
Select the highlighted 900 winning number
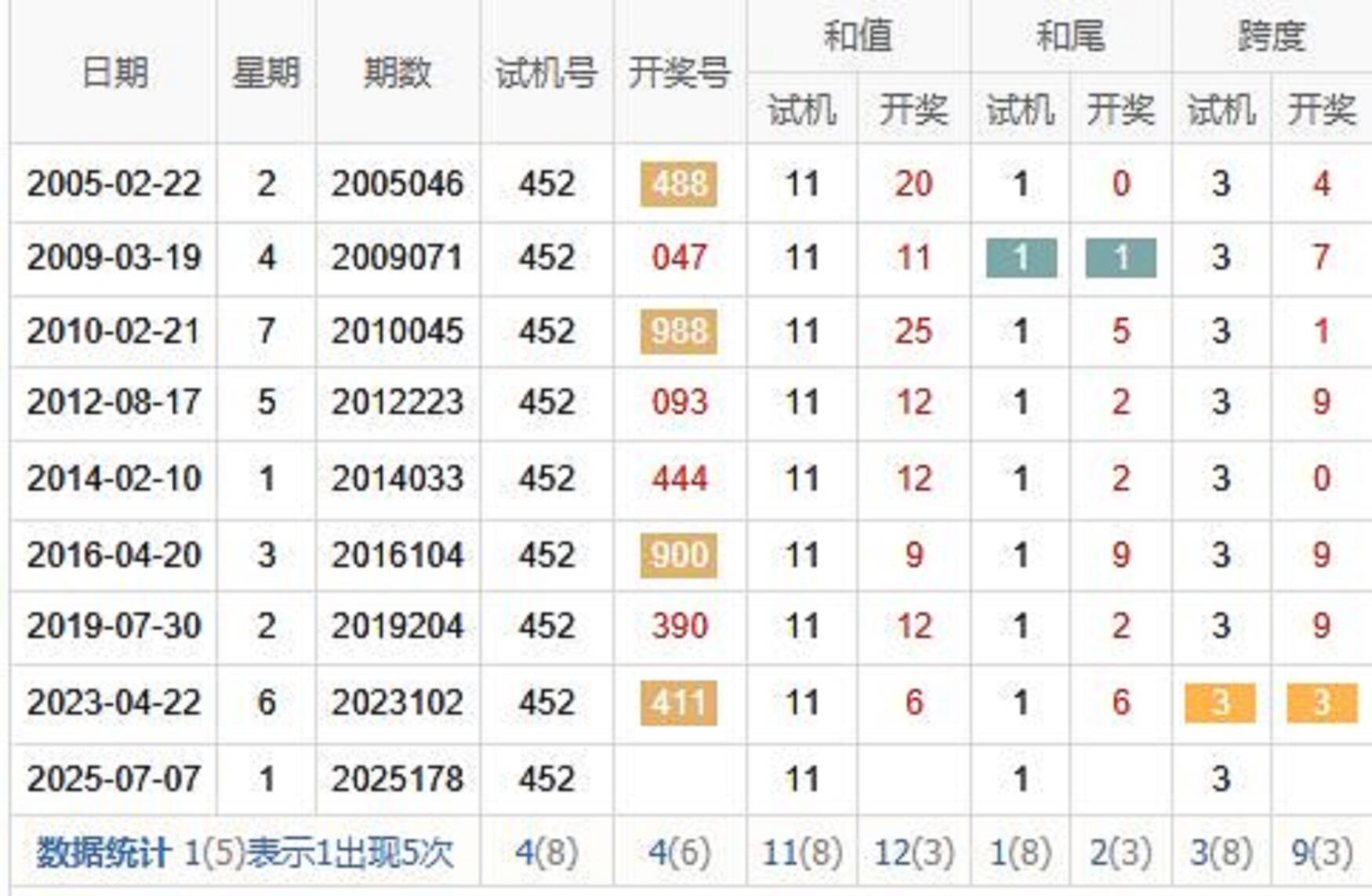(x=679, y=555)
